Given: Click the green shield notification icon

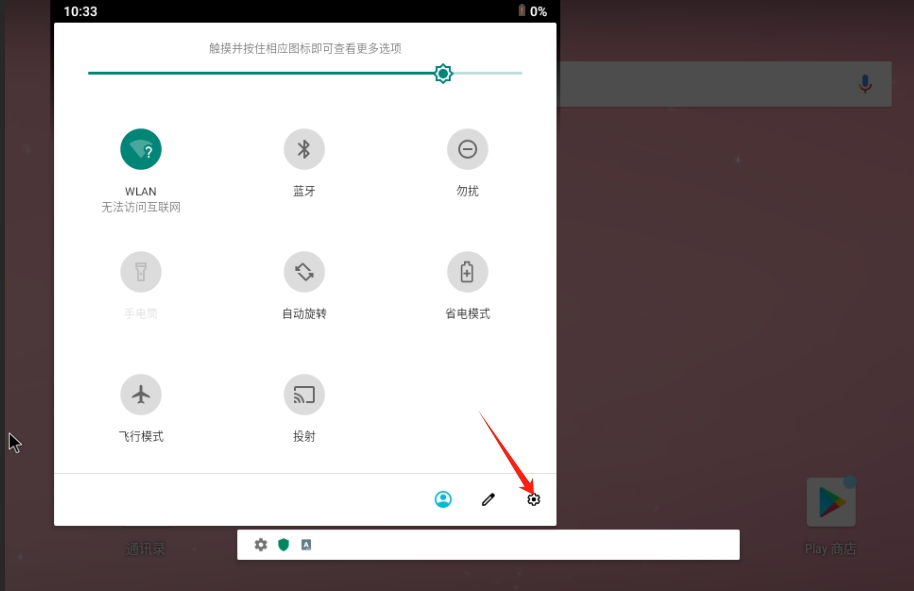Looking at the screenshot, I should (284, 545).
